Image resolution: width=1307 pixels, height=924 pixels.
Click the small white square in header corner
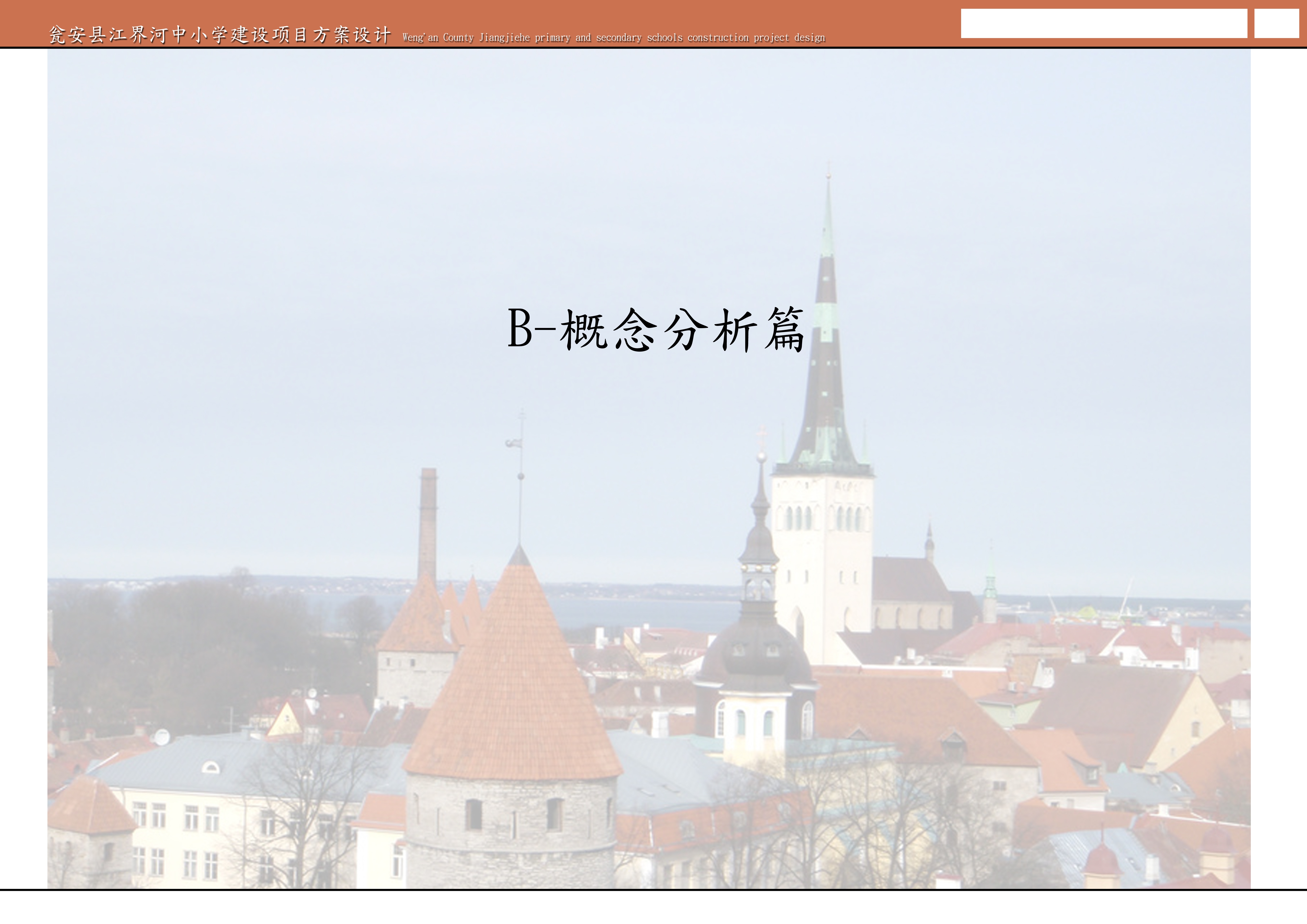tap(1276, 23)
